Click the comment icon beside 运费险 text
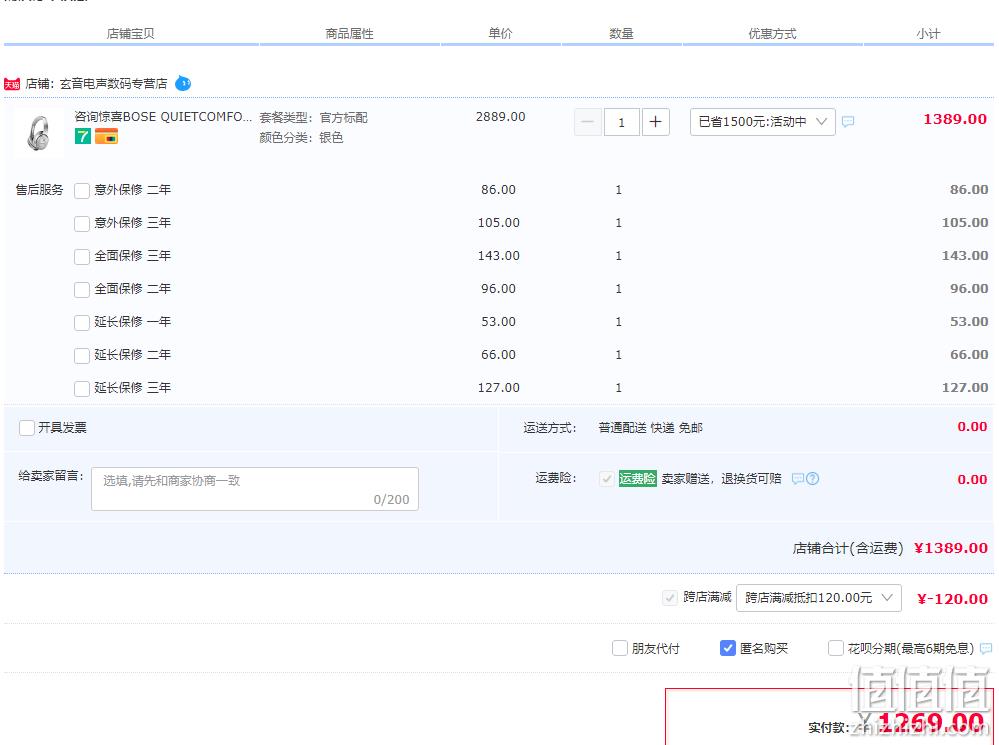 (797, 479)
